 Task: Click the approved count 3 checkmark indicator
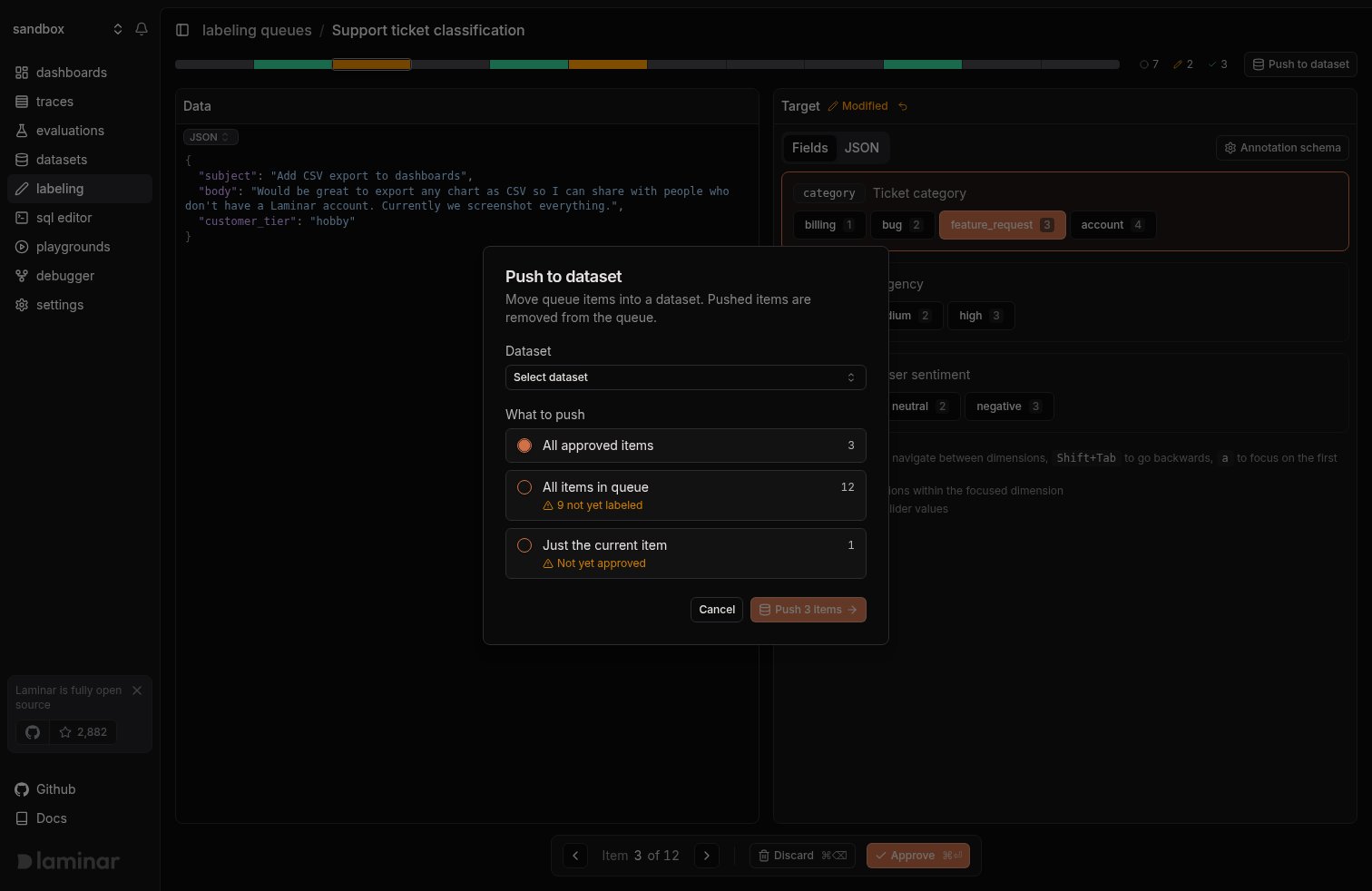pyautogui.click(x=1218, y=64)
